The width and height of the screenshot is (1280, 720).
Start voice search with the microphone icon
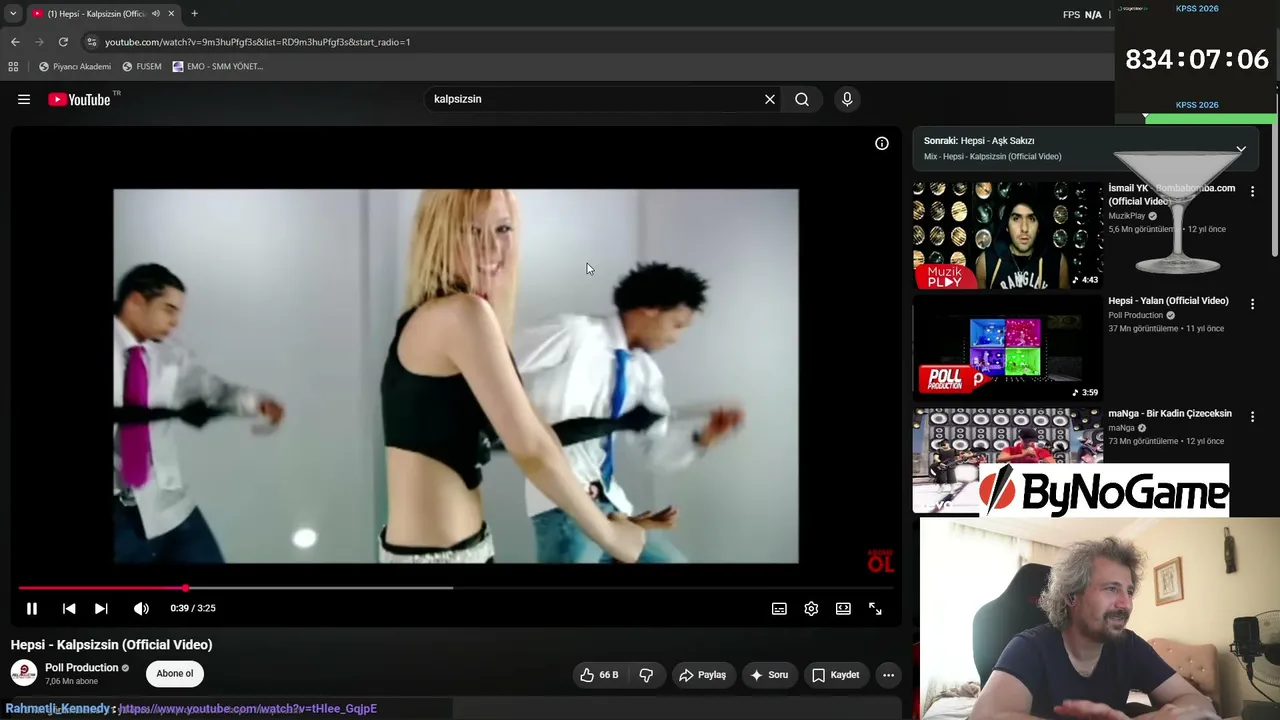(x=847, y=99)
